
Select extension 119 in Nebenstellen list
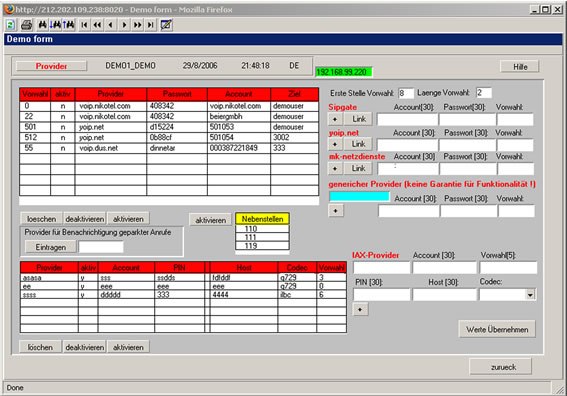tap(262, 246)
